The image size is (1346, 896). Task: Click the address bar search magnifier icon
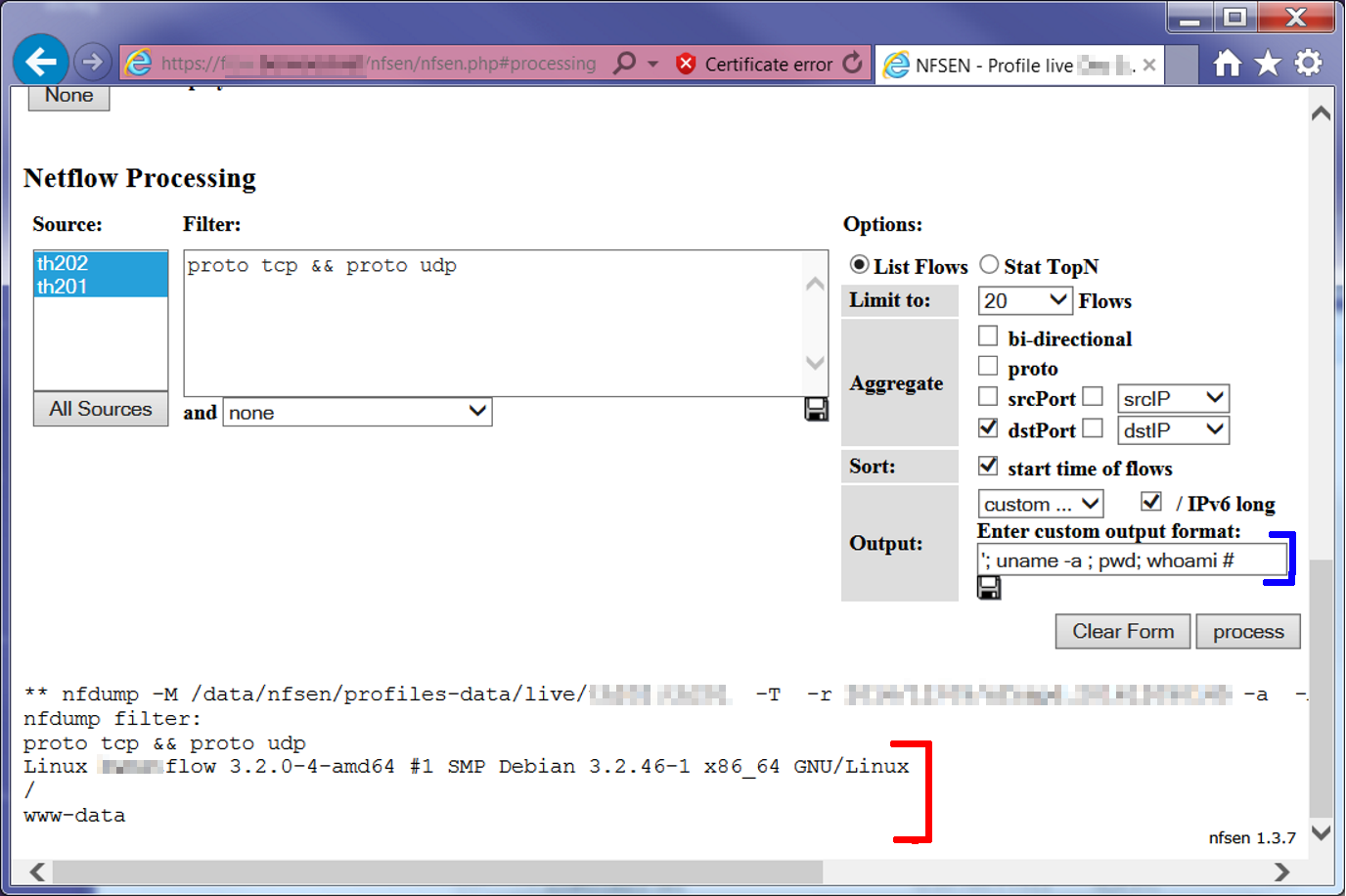pyautogui.click(x=624, y=64)
